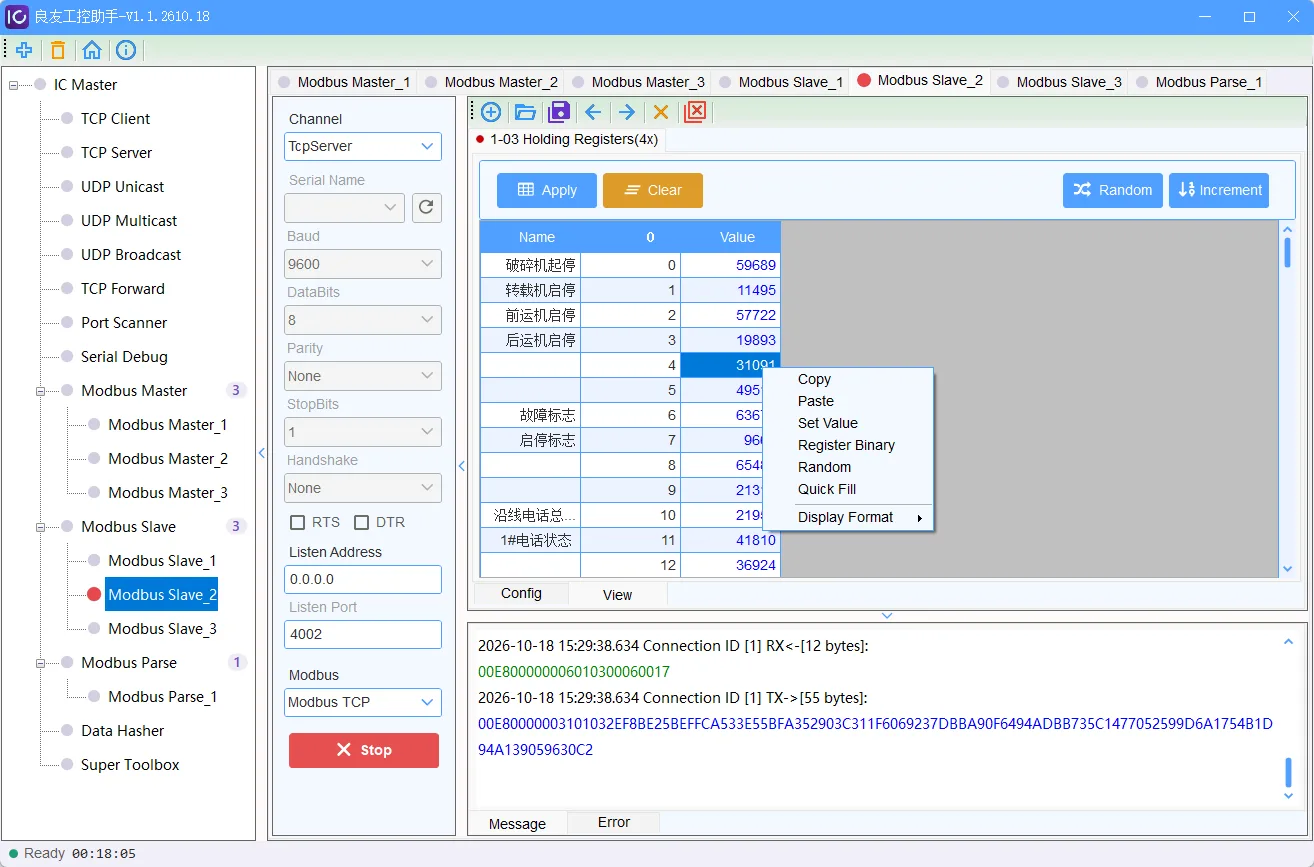Click the orange Clear button
The image size is (1314, 867).
(653, 190)
